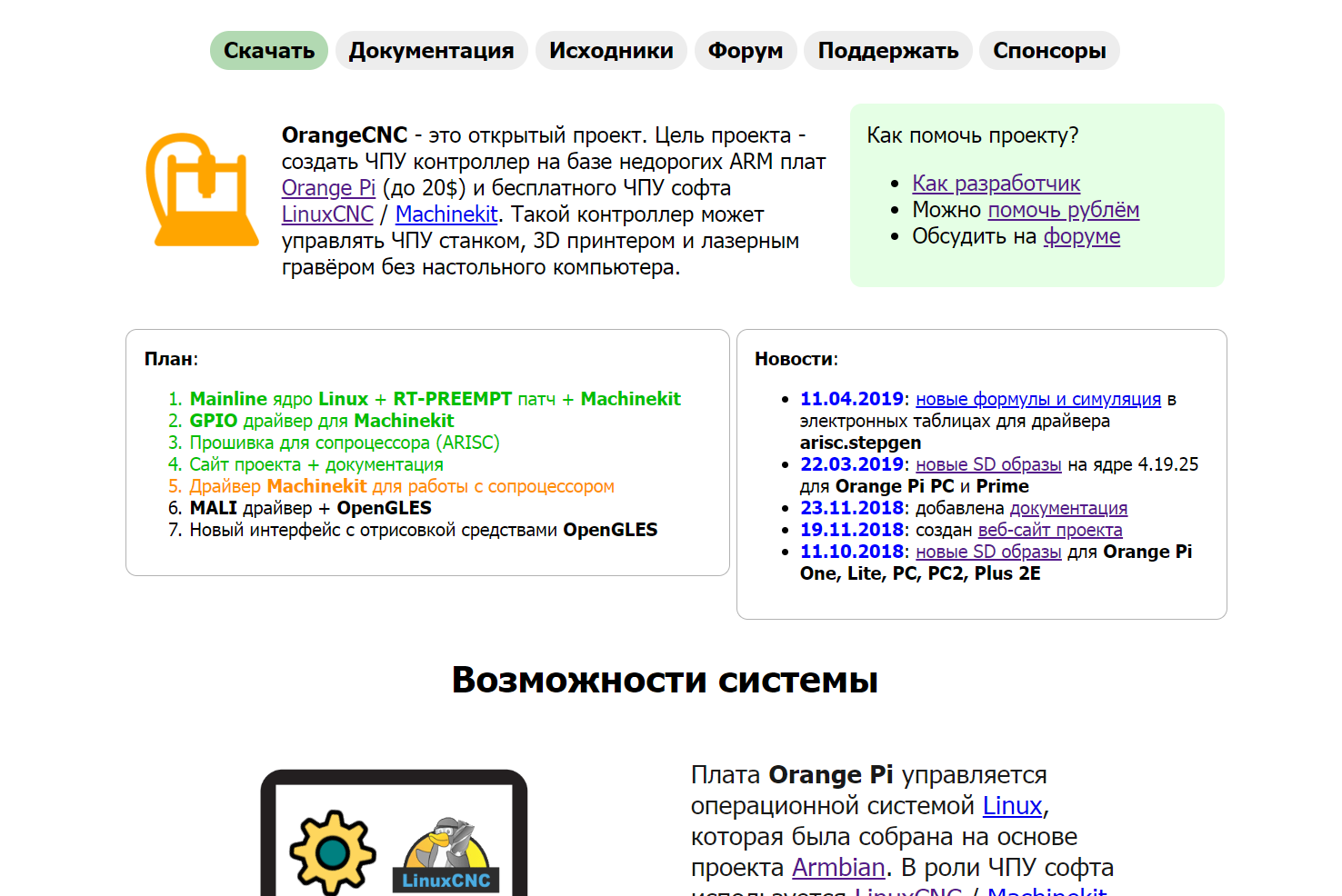Click the 'Возможности системы' heading
Image resolution: width=1342 pixels, height=896 pixels.
click(665, 680)
